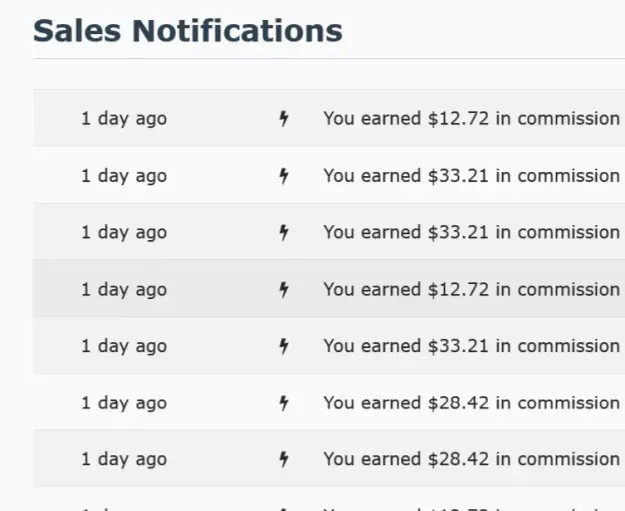This screenshot has width=625, height=511.
Task: Click the lightning icon in the fourth notification row
Action: click(284, 289)
